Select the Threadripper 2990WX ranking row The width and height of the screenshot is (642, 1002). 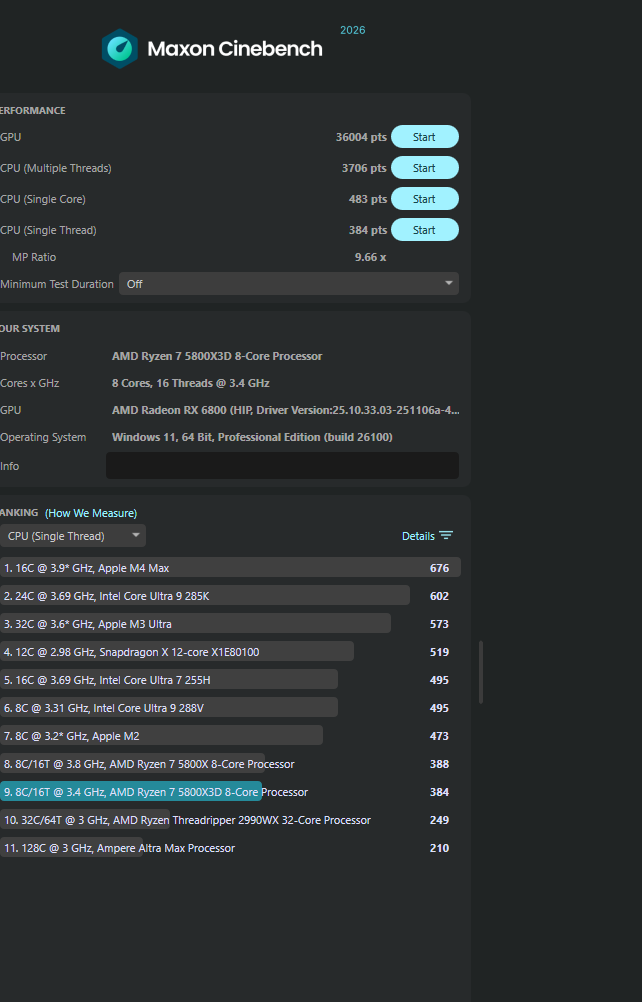pos(230,820)
